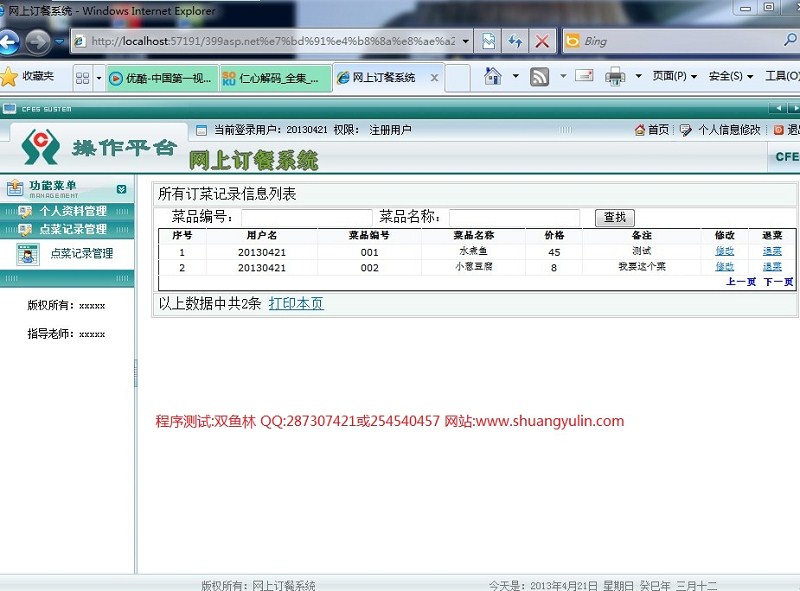800x591 pixels.
Task: Click the browser Back arrow button
Action: click(8, 42)
